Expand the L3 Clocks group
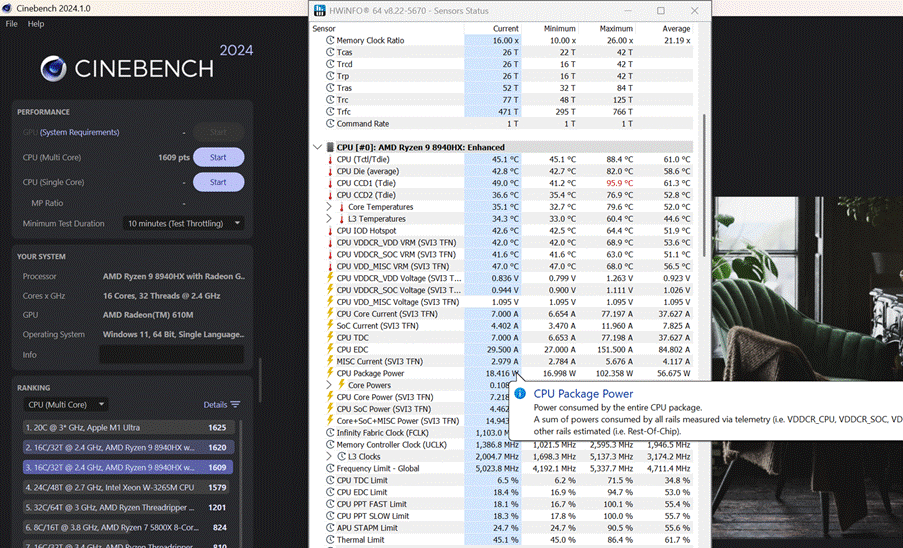The width and height of the screenshot is (903, 548). (x=329, y=456)
